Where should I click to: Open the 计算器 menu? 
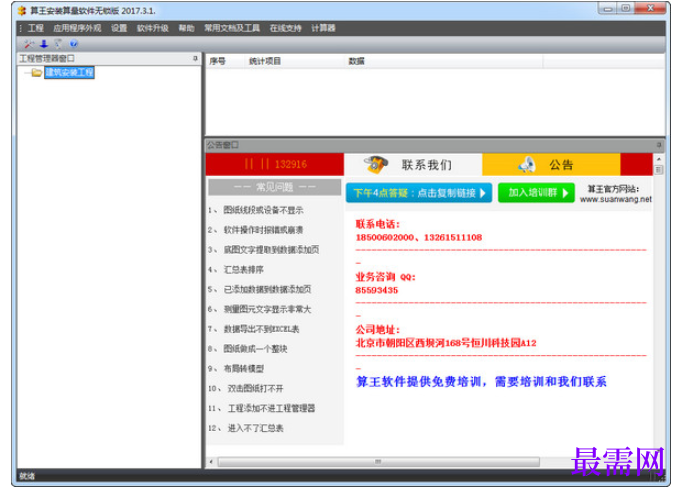[x=323, y=28]
